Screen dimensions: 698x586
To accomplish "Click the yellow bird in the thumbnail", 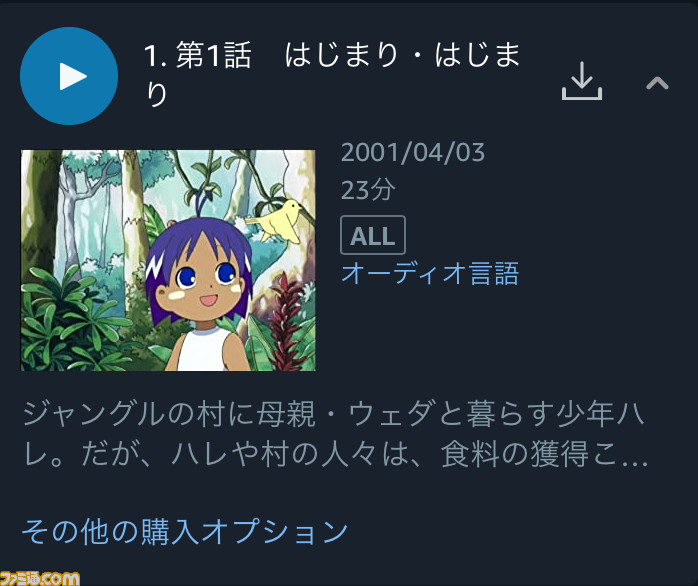I will [276, 221].
